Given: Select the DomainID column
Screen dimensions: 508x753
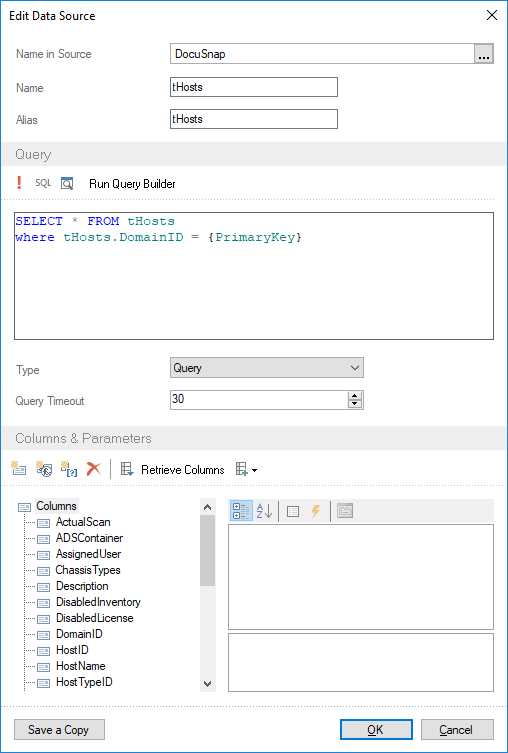Looking at the screenshot, I should pyautogui.click(x=79, y=634).
